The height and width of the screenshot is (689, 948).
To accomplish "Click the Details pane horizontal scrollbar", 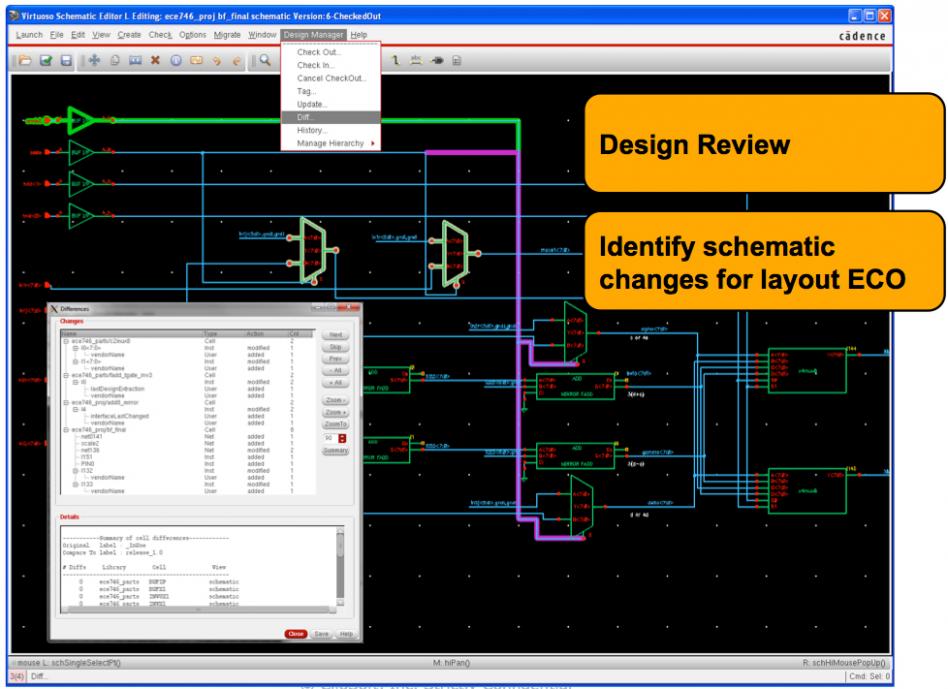I will [198, 610].
